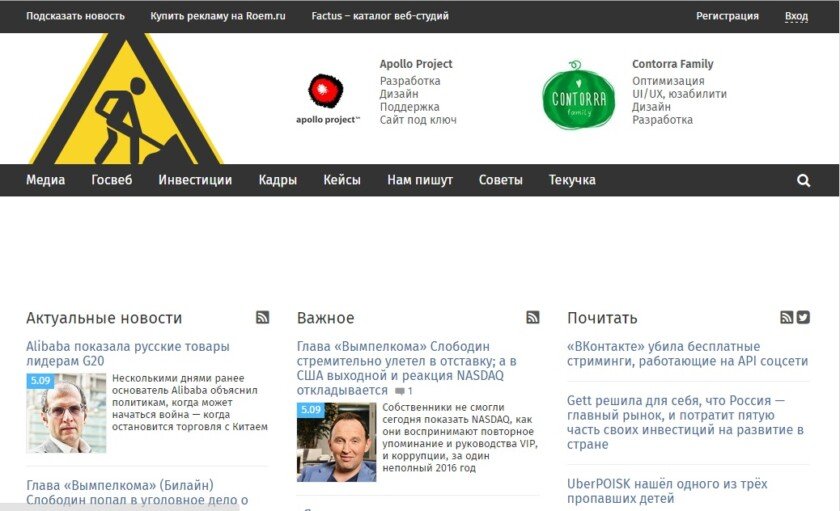Open RSS feed for Важное section
The height and width of the screenshot is (511, 840).
(x=532, y=318)
